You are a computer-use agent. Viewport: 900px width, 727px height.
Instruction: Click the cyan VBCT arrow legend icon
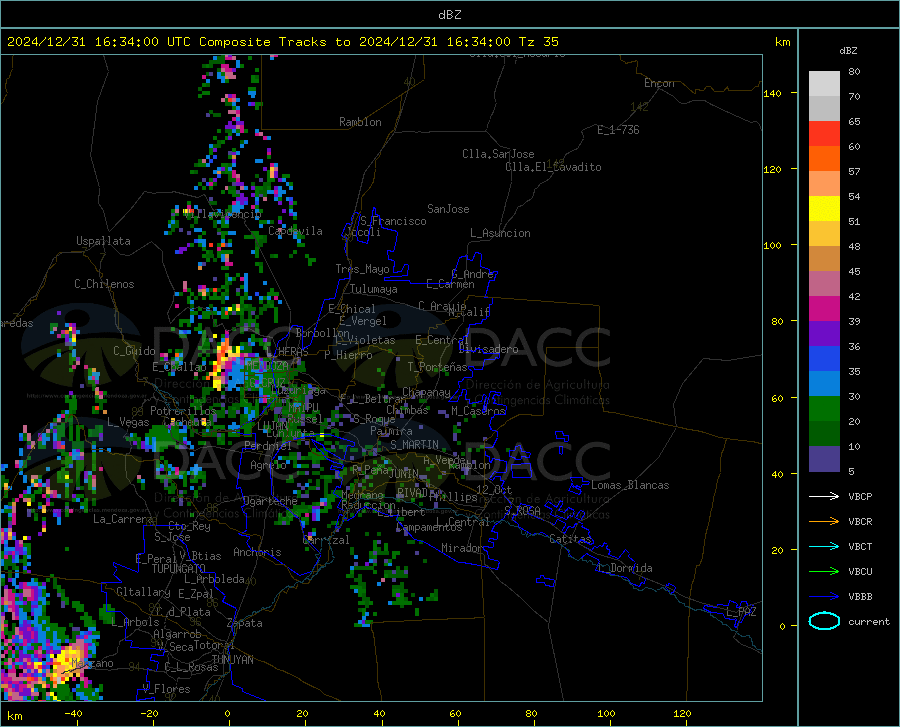point(824,546)
